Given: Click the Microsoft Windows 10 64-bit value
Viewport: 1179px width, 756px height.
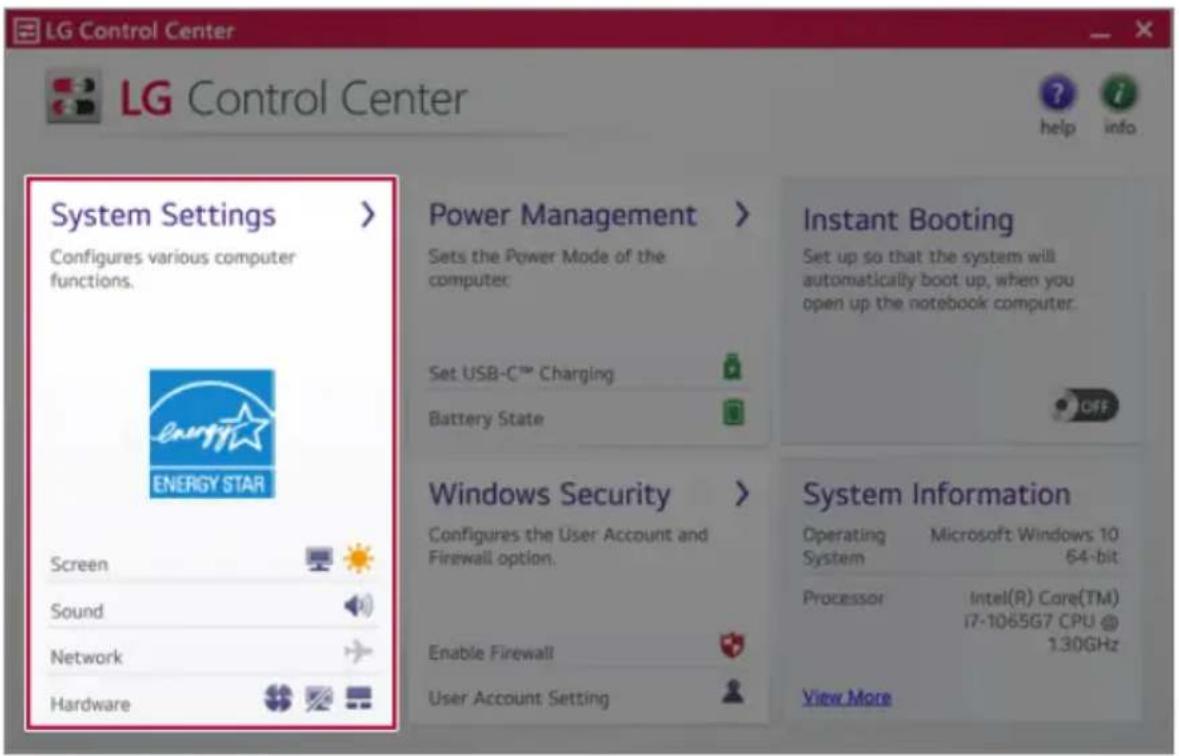Looking at the screenshot, I should pos(1024,545).
